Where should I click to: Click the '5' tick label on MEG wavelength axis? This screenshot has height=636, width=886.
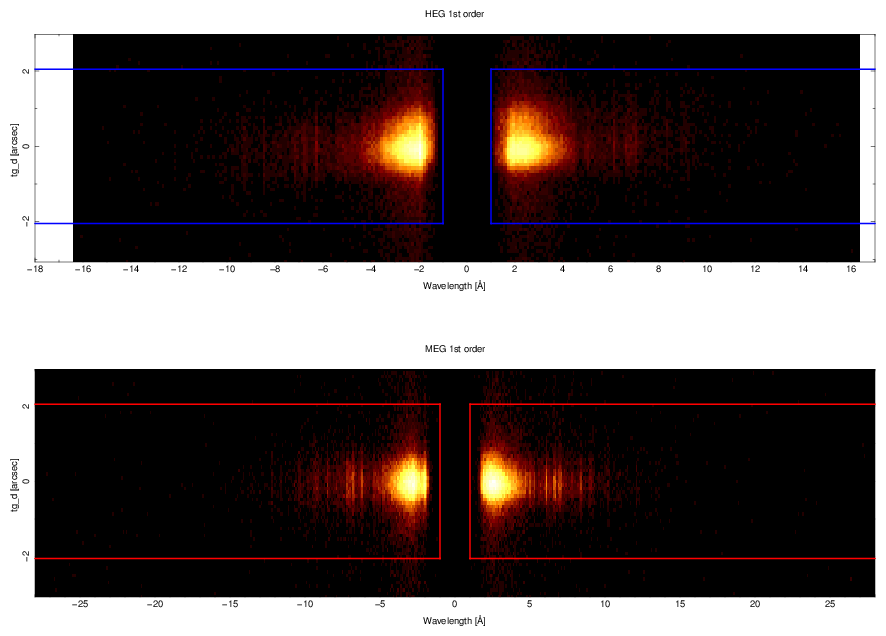[529, 604]
